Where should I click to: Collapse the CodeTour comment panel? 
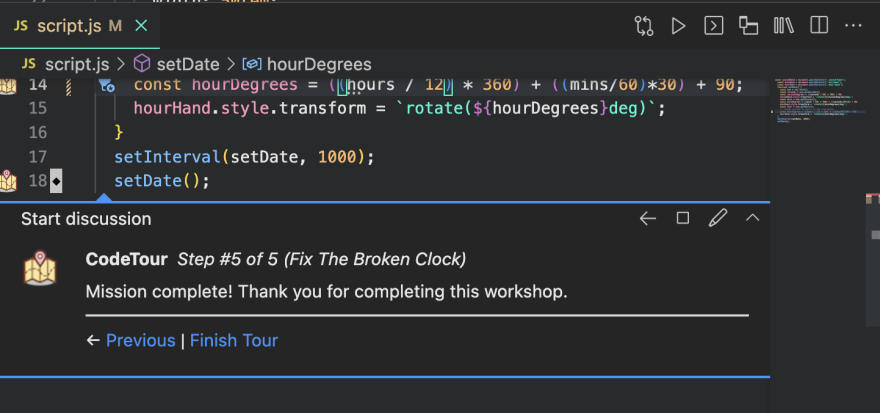[753, 218]
